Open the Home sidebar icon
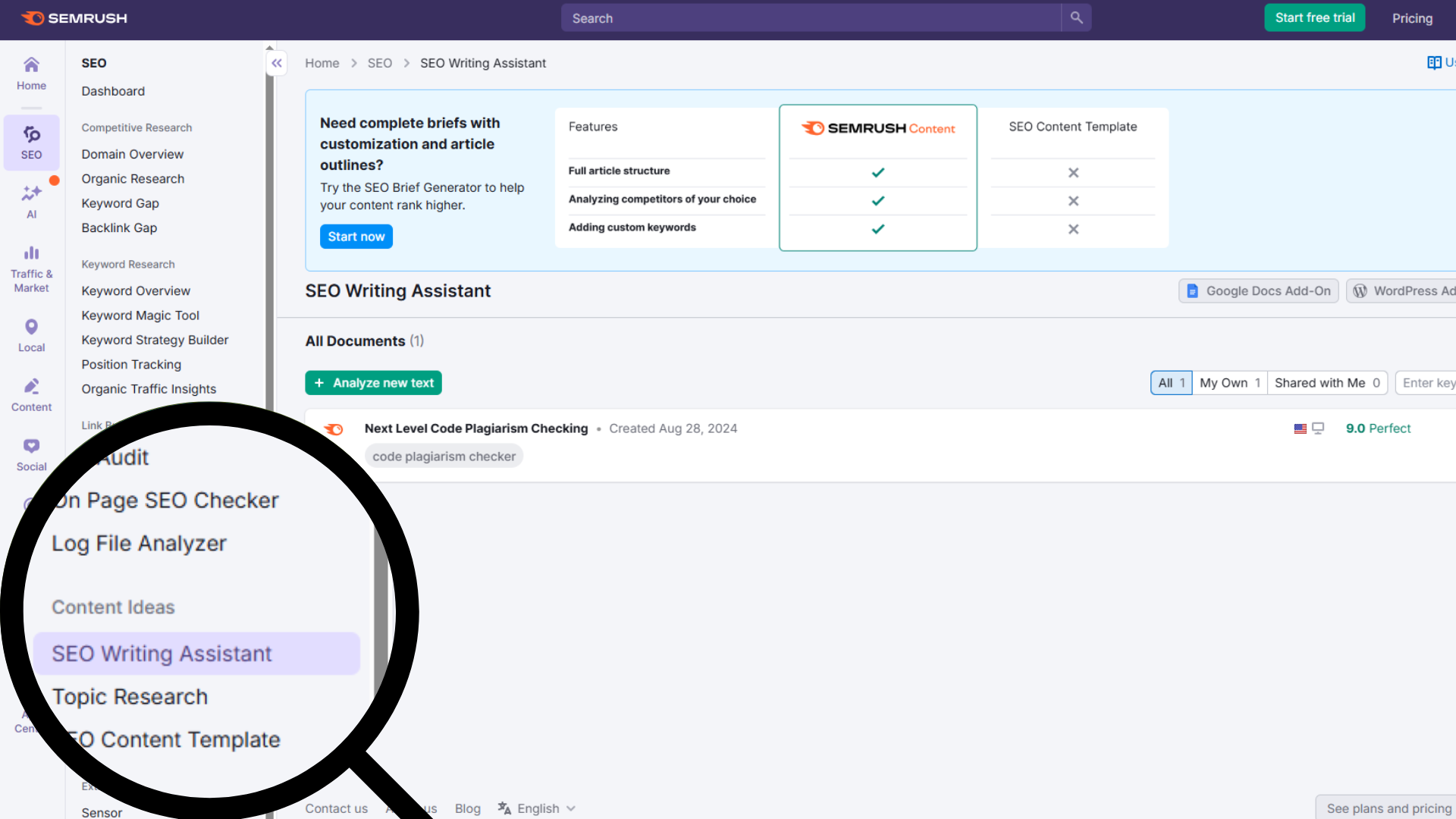 pyautogui.click(x=31, y=73)
